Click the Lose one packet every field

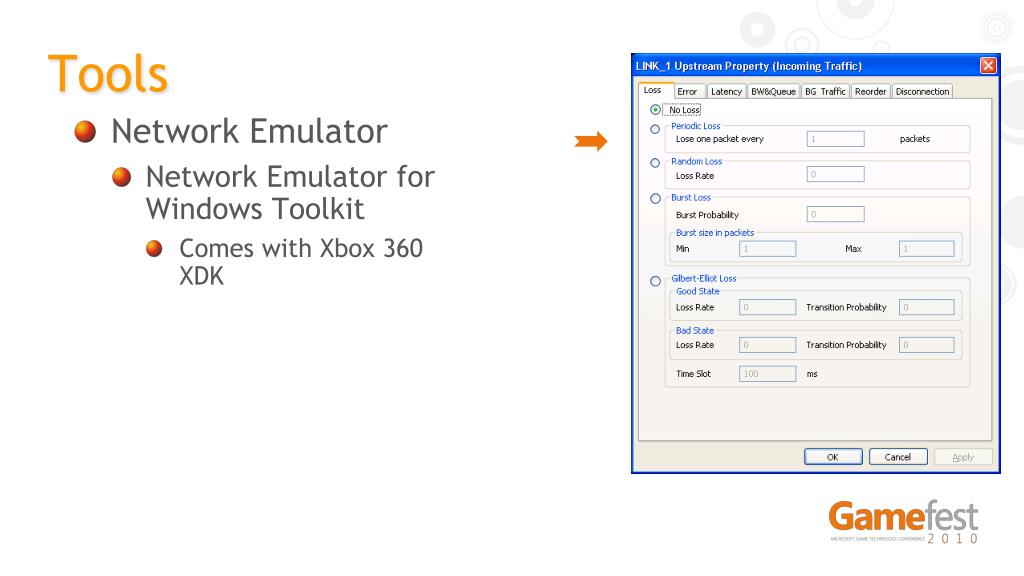835,139
